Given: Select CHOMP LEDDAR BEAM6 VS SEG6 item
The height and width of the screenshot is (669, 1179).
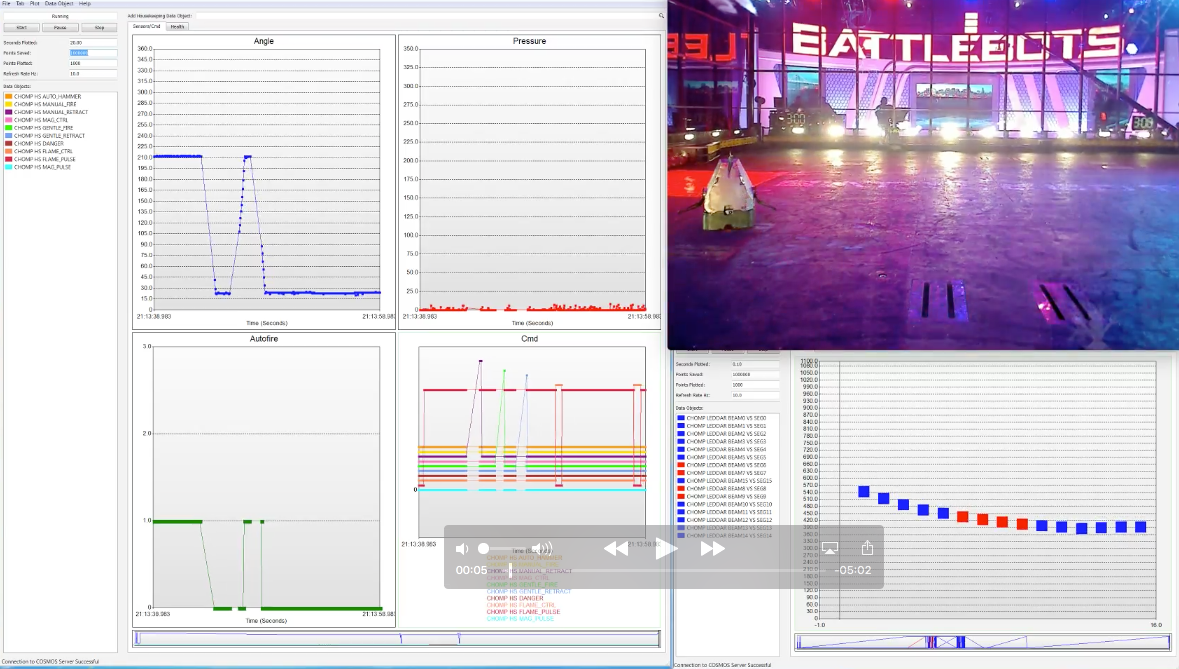Looking at the screenshot, I should (x=722, y=465).
